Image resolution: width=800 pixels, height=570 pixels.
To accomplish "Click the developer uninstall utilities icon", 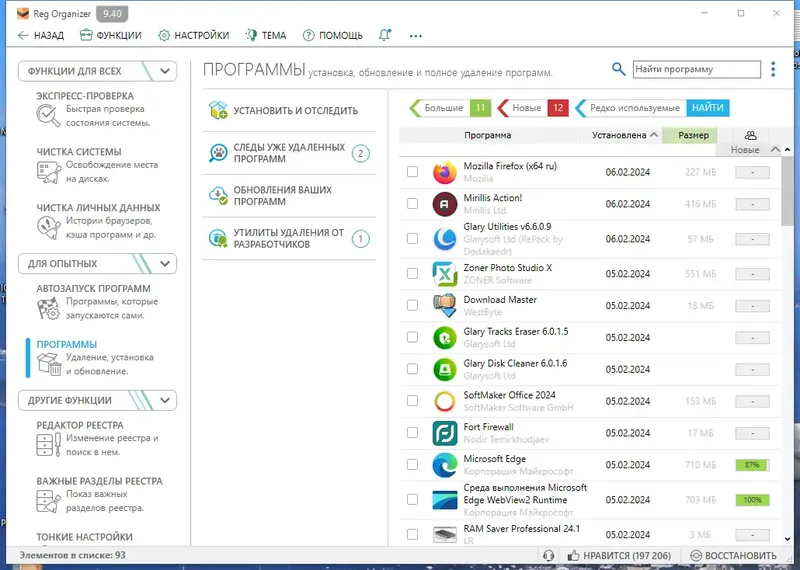I will (218, 238).
